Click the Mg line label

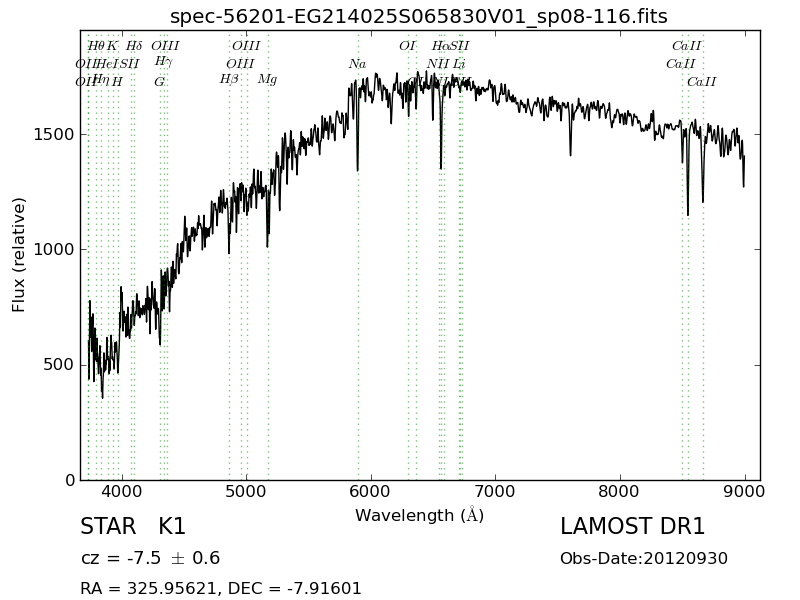click(267, 80)
